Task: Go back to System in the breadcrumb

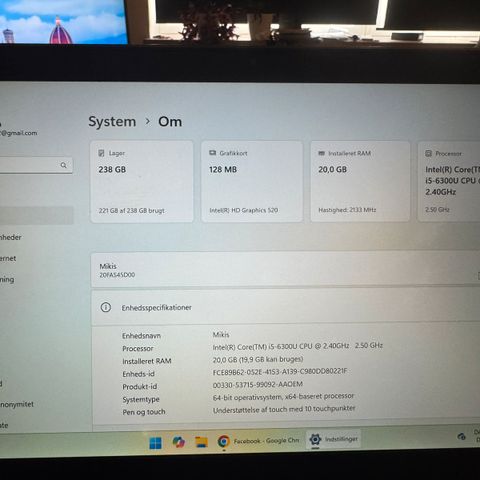Action: tap(112, 122)
